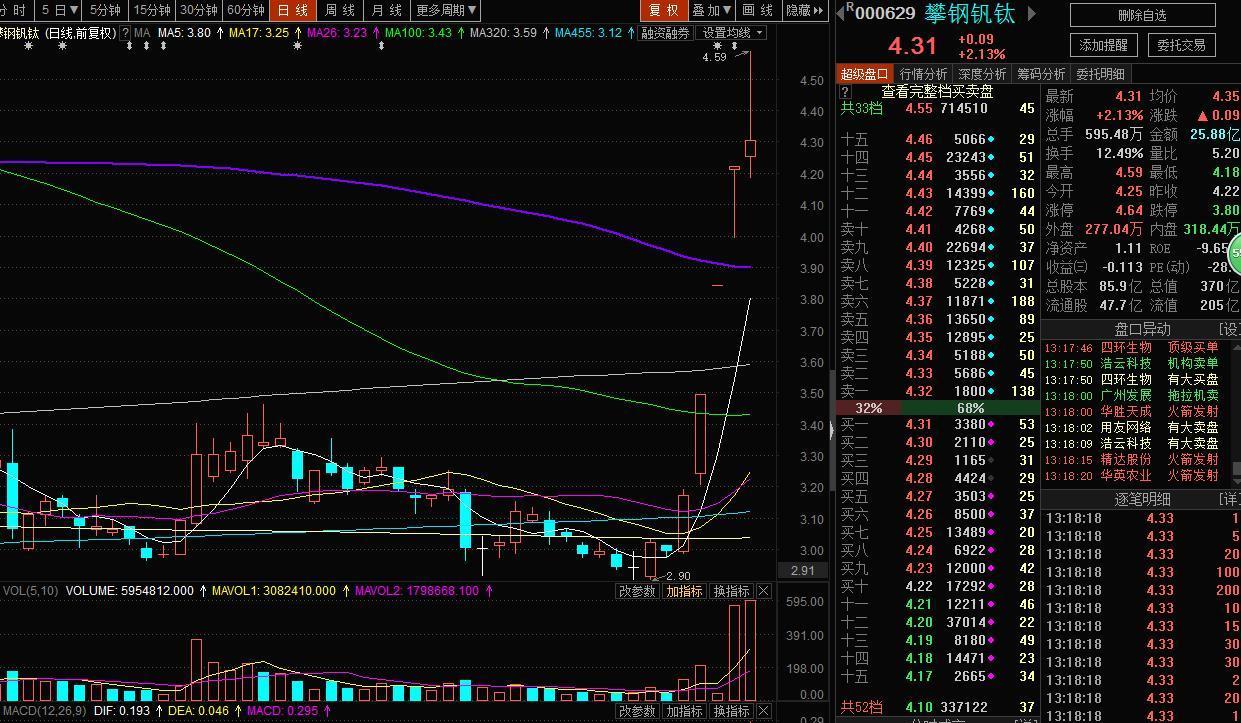Toggle 复权 price adjustment mode
This screenshot has height=723, width=1241.
click(664, 10)
